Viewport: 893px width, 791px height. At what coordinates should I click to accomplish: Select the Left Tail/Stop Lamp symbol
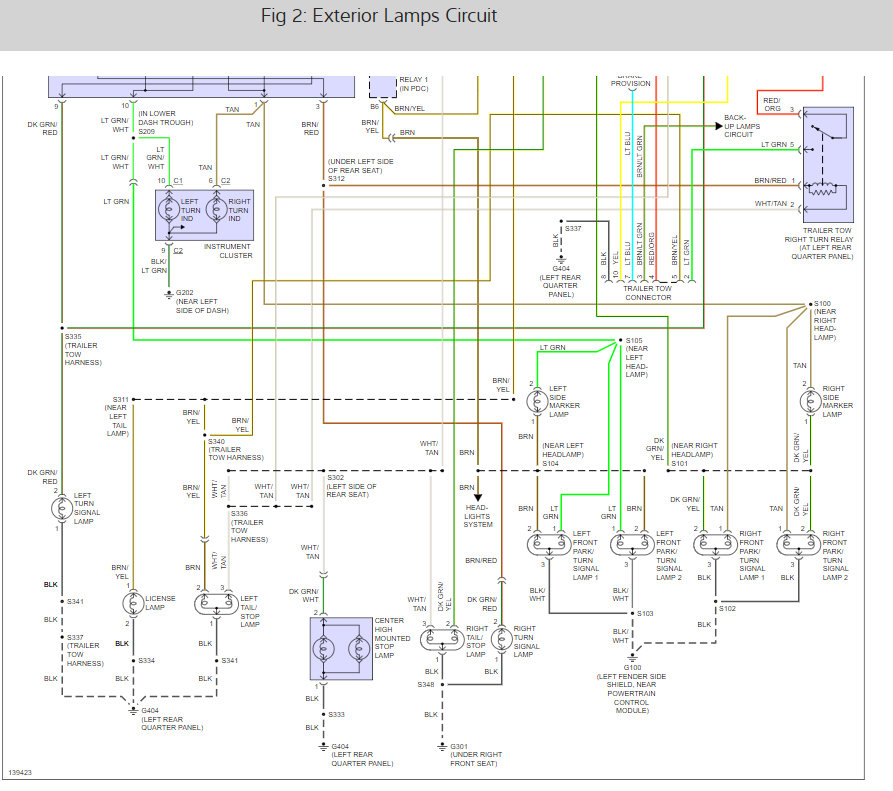click(216, 604)
